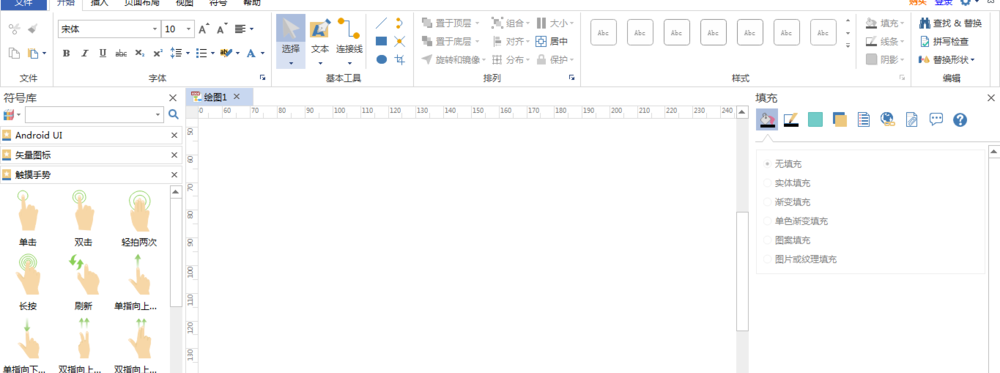Open the shadow panel tab icon
This screenshot has width=1000, height=373.
pos(839,119)
